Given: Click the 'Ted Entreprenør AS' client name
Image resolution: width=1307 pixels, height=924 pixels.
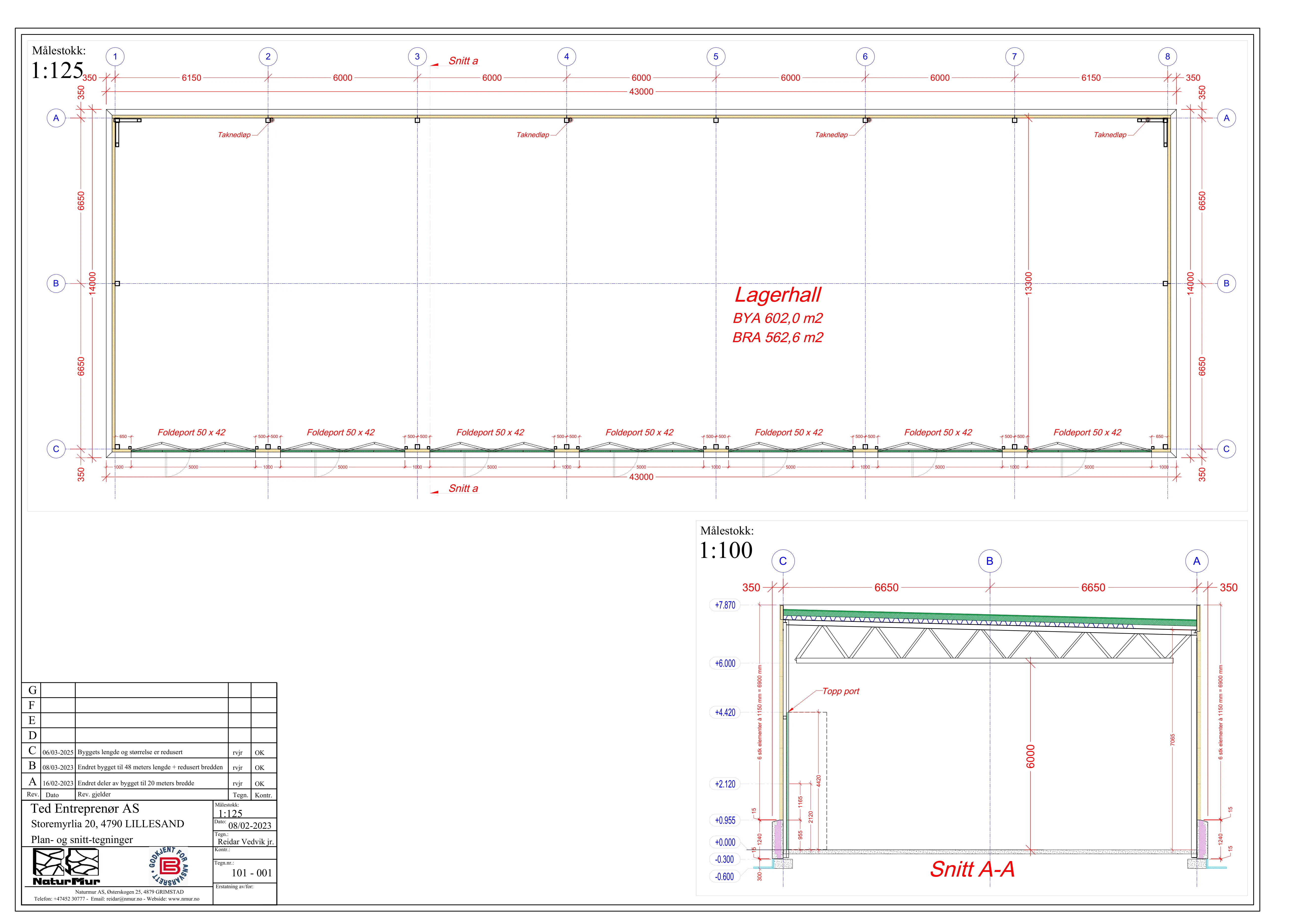Looking at the screenshot, I should [x=85, y=808].
